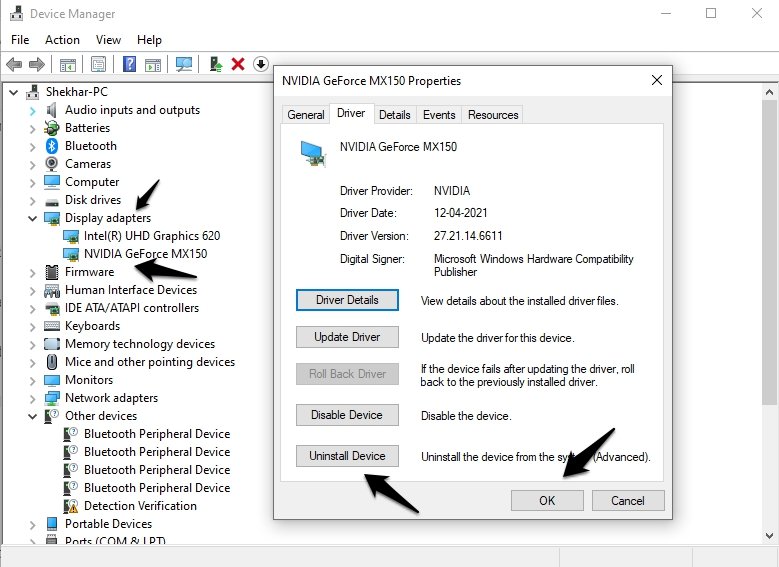Viewport: 779px width, 567px height.
Task: Click the Uninstall Device button
Action: coord(347,456)
